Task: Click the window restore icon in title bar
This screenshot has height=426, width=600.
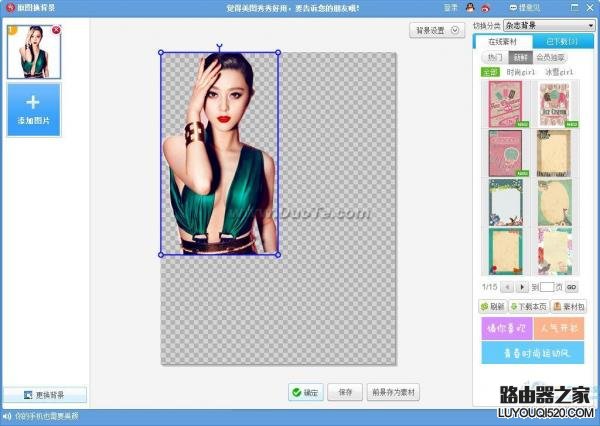Action: (574, 7)
